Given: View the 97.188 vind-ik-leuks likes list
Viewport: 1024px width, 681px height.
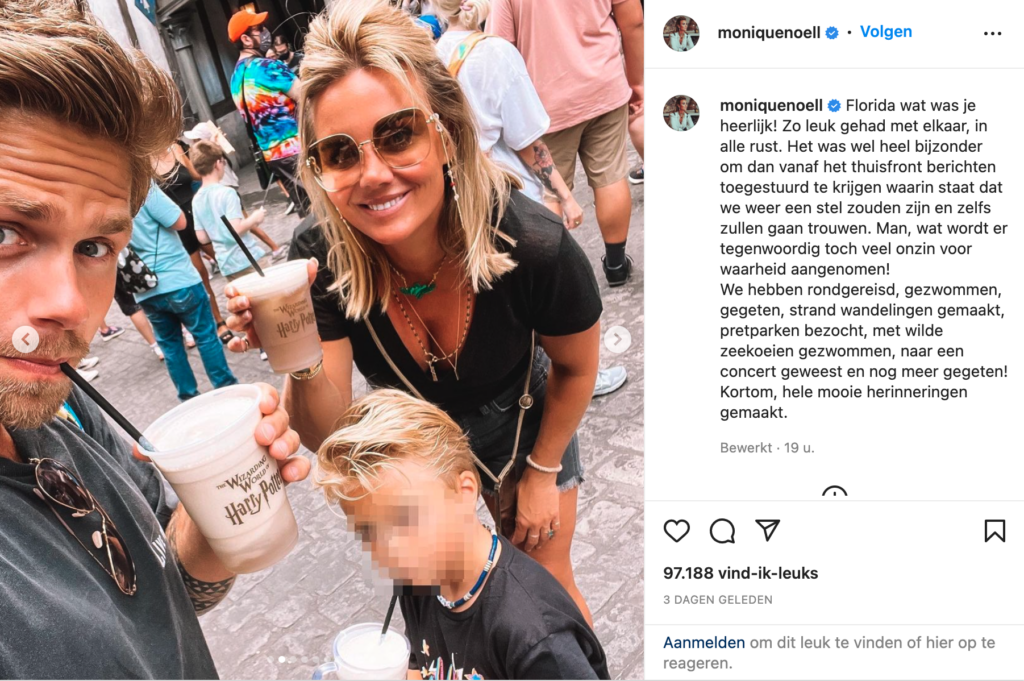Looking at the screenshot, I should pos(741,573).
